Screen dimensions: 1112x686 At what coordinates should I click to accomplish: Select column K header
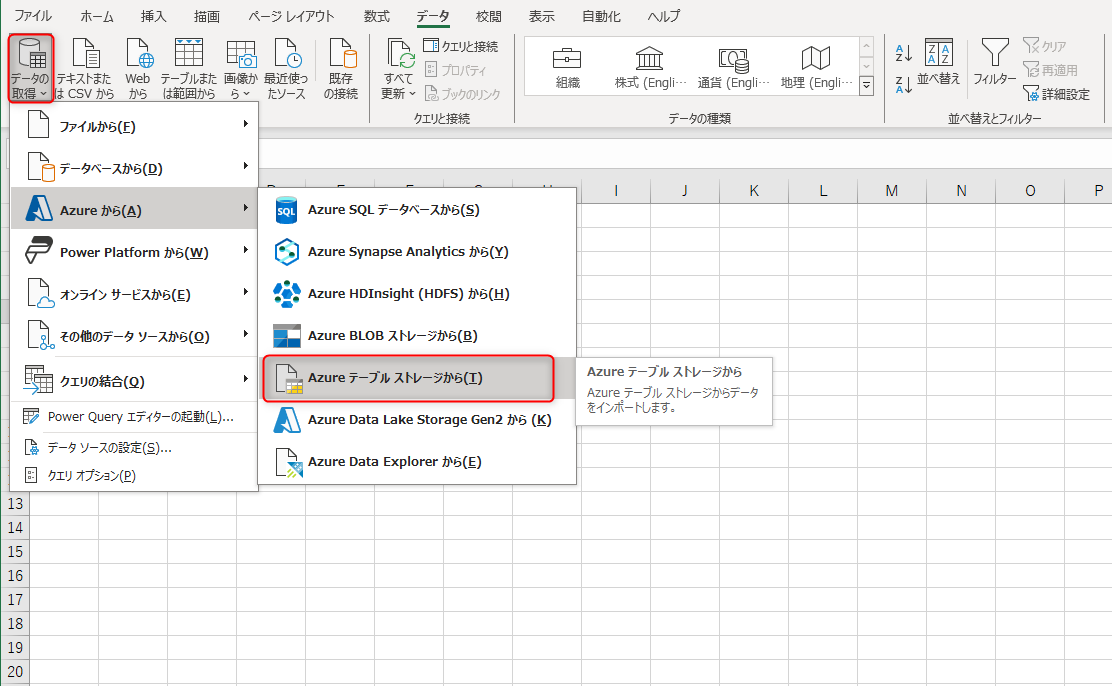[x=754, y=190]
